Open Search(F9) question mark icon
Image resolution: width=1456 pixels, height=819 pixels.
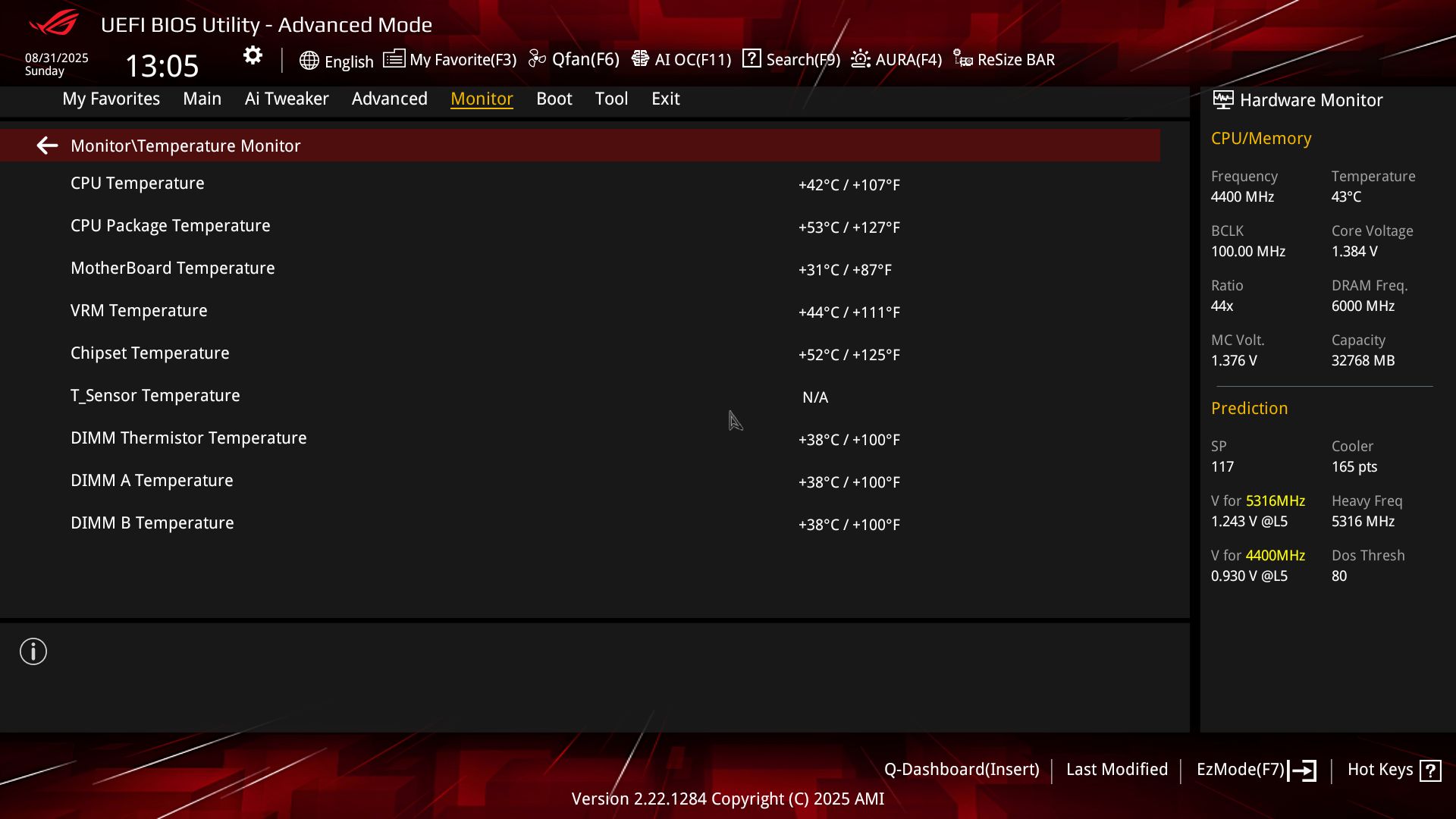[752, 58]
